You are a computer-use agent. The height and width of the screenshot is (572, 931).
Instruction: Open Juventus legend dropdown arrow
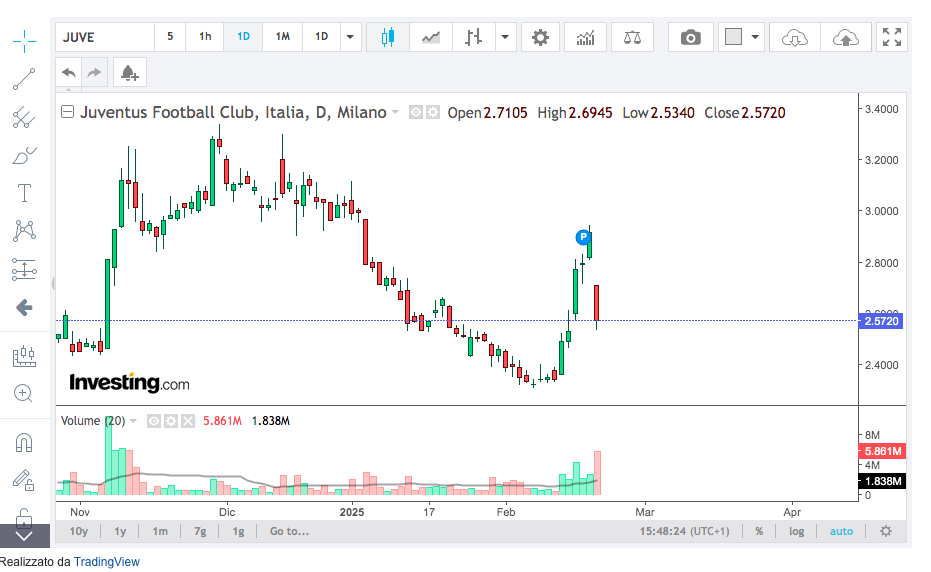395,112
